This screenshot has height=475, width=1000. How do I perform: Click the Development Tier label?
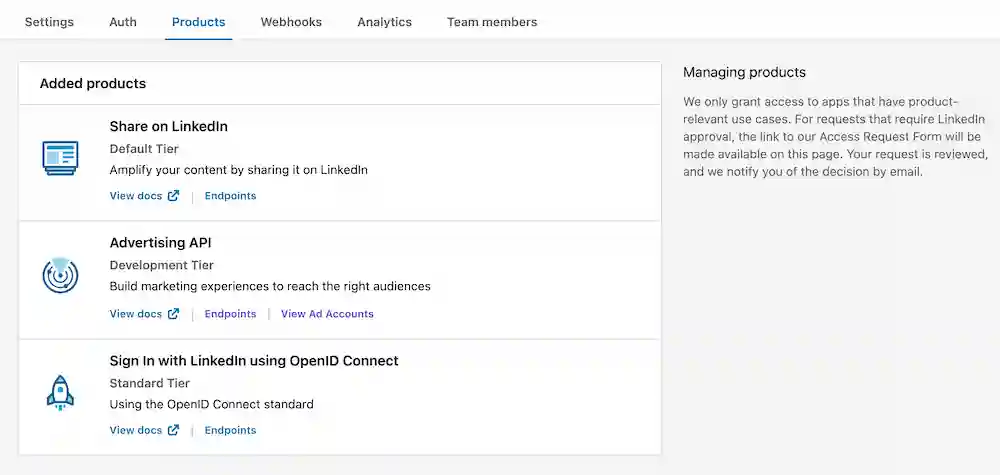click(162, 265)
